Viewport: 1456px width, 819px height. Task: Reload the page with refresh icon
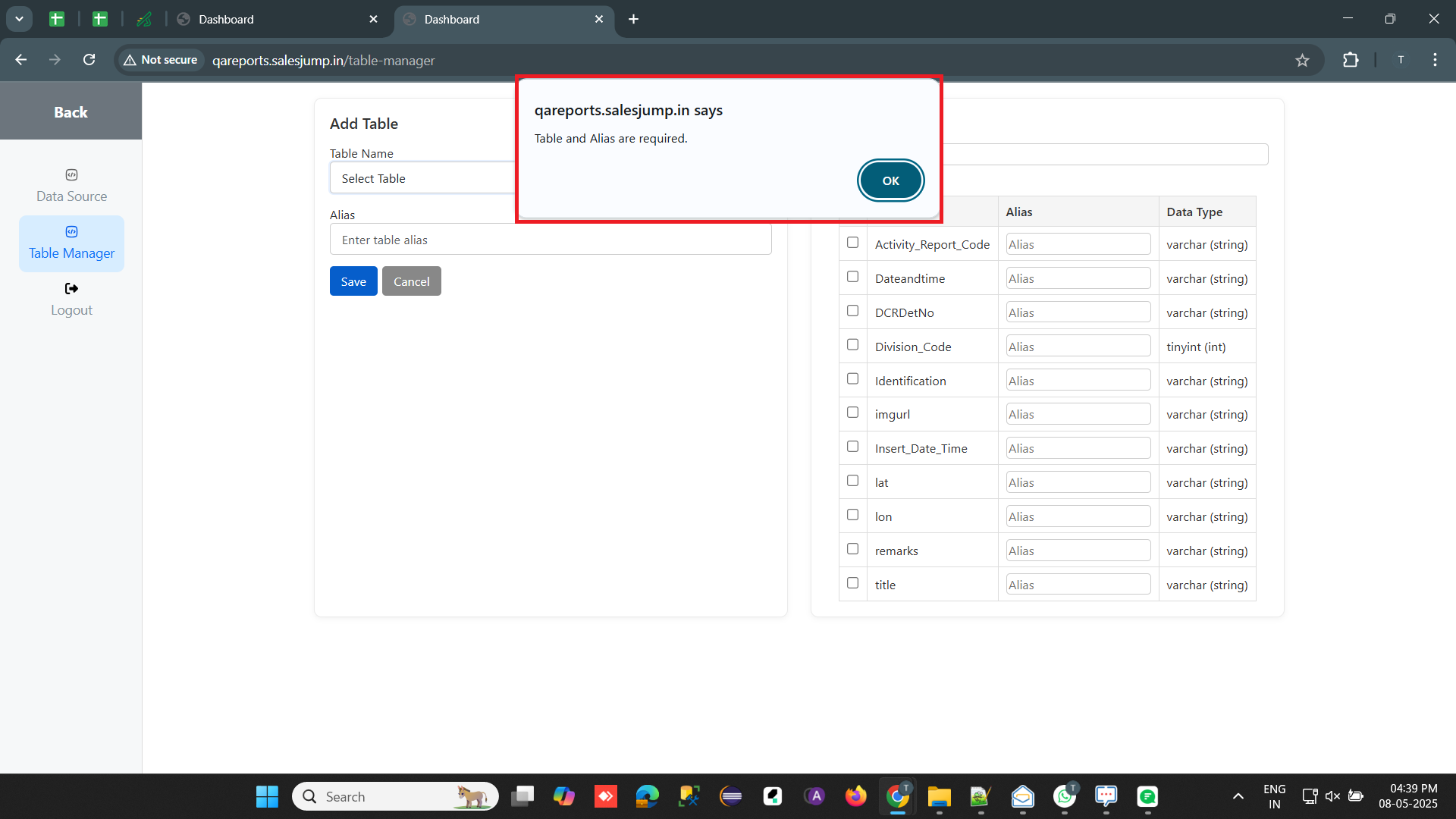[89, 60]
